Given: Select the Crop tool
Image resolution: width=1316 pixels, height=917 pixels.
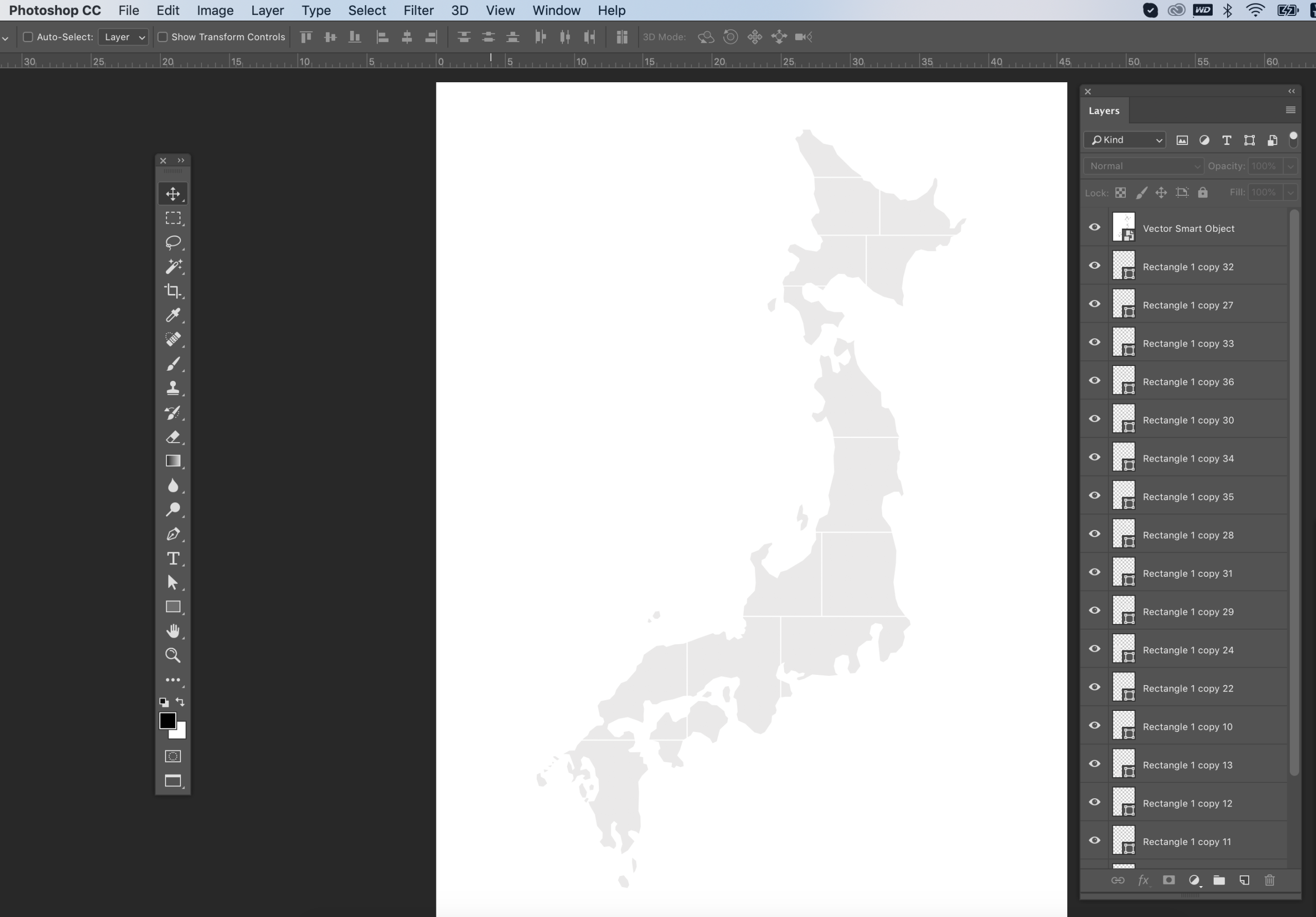Looking at the screenshot, I should click(x=173, y=291).
